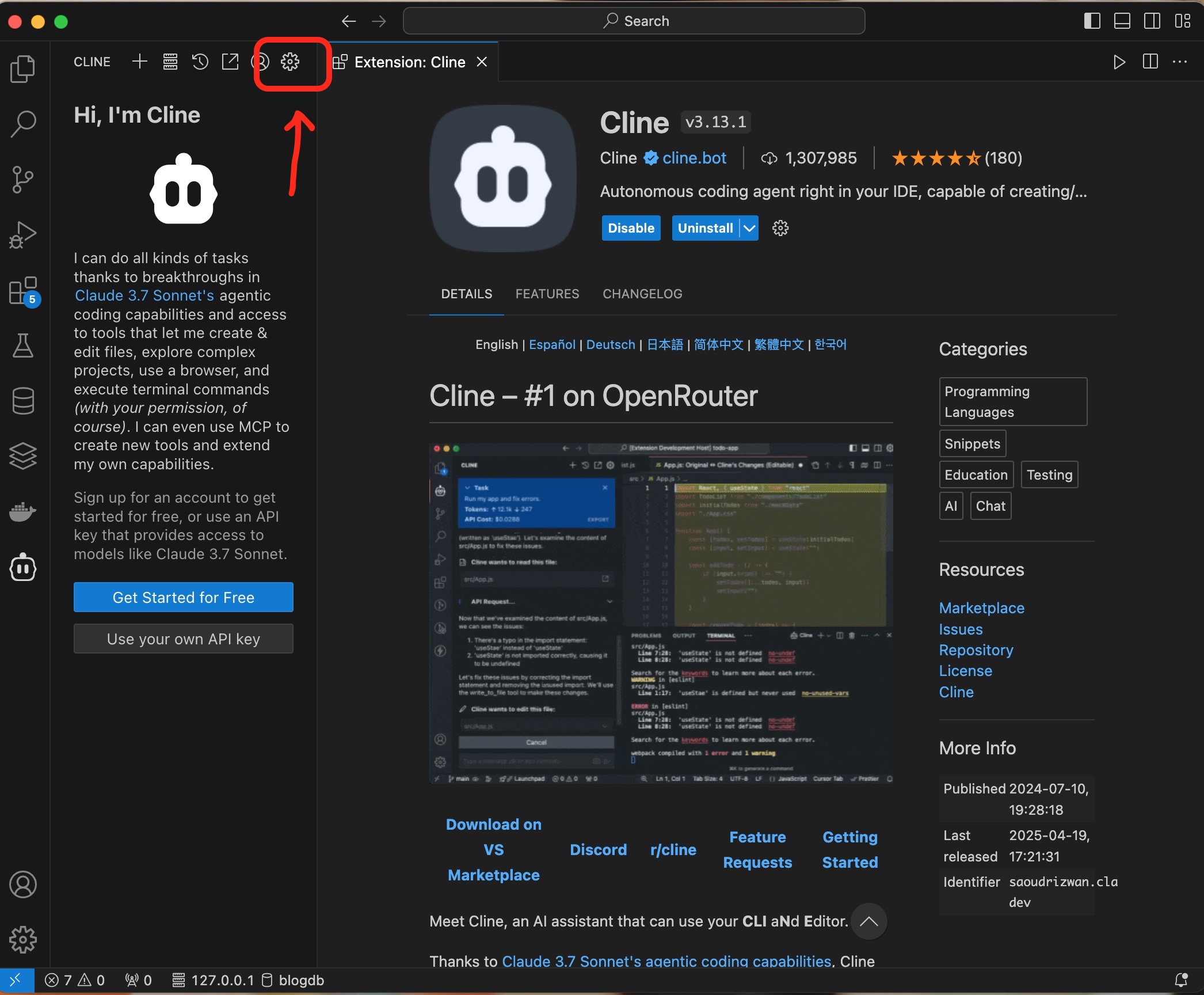The image size is (1204, 995).
Task: Open the Search view in activity bar
Action: point(23,124)
